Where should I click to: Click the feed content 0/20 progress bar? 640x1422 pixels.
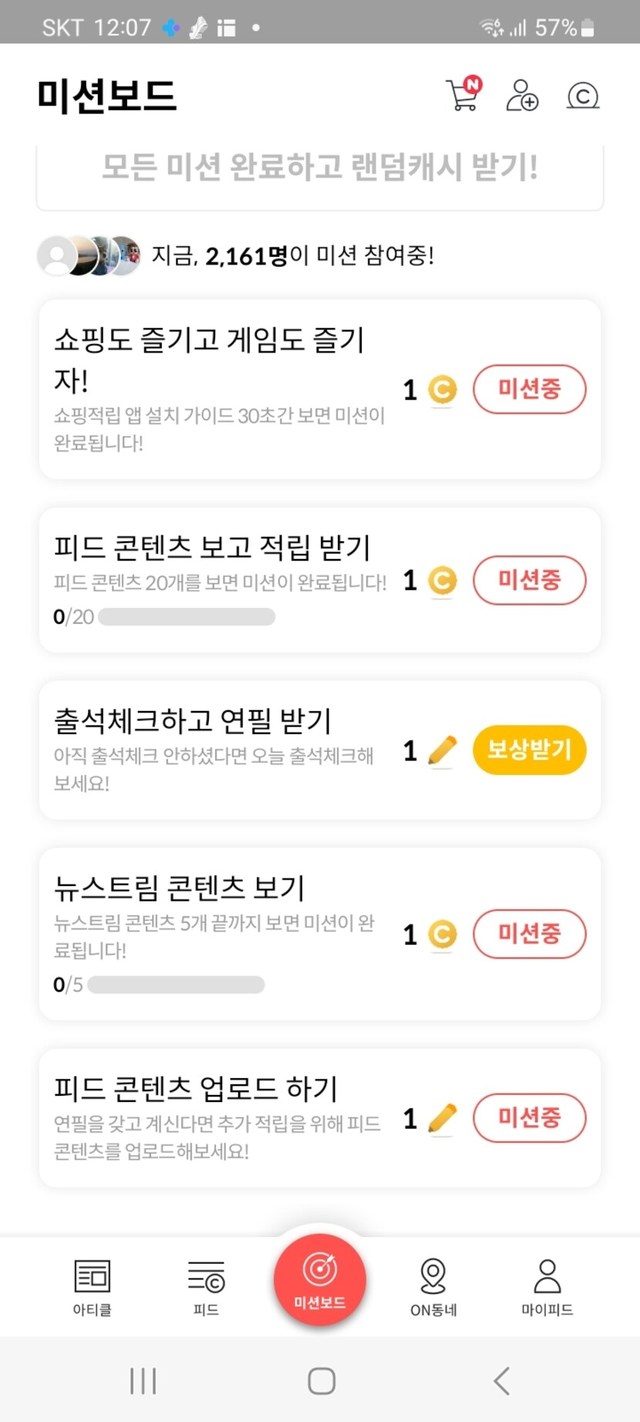[186, 616]
